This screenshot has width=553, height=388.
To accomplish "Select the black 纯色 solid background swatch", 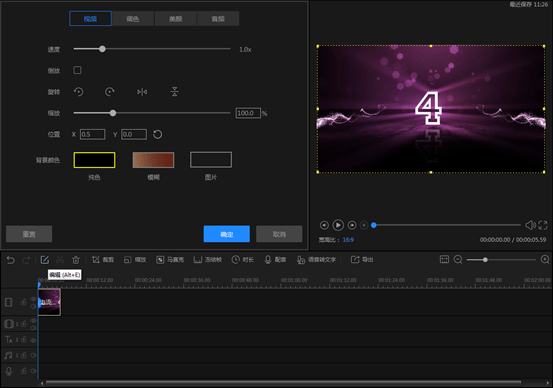I will (x=94, y=160).
